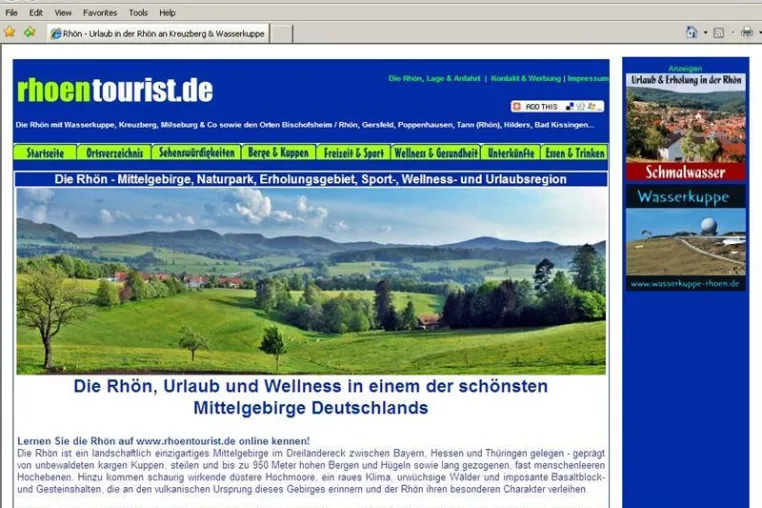Click the Die Rhön, Lage & Anfahrt link
762x508 pixels.
click(x=434, y=78)
